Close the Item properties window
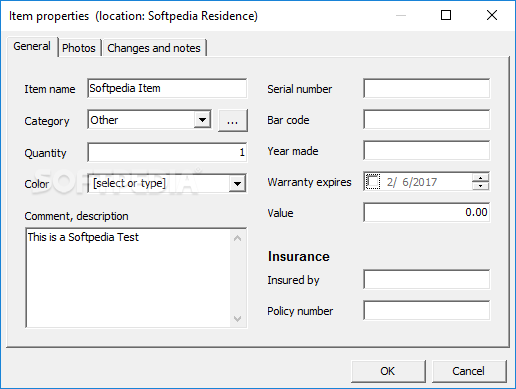This screenshot has height=389, width=516. 492,15
